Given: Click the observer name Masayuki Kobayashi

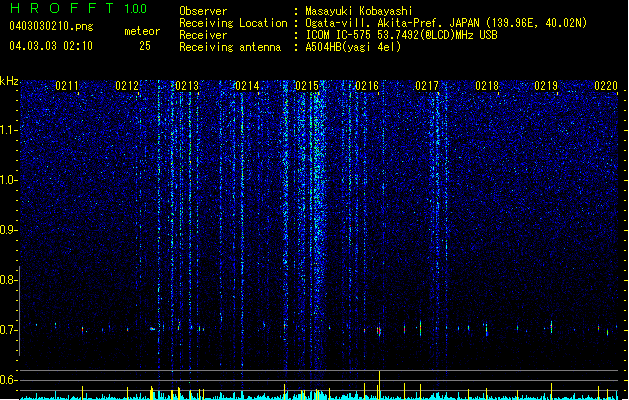Looking at the screenshot, I should [359, 11].
